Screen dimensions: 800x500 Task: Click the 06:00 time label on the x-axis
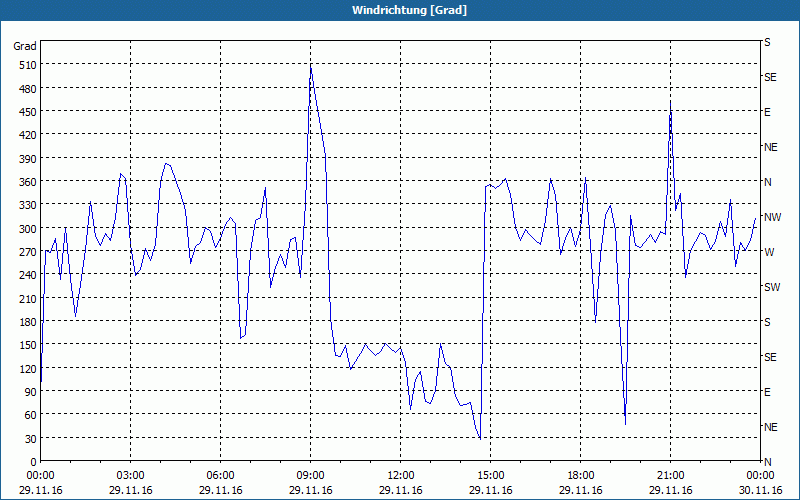point(220,476)
